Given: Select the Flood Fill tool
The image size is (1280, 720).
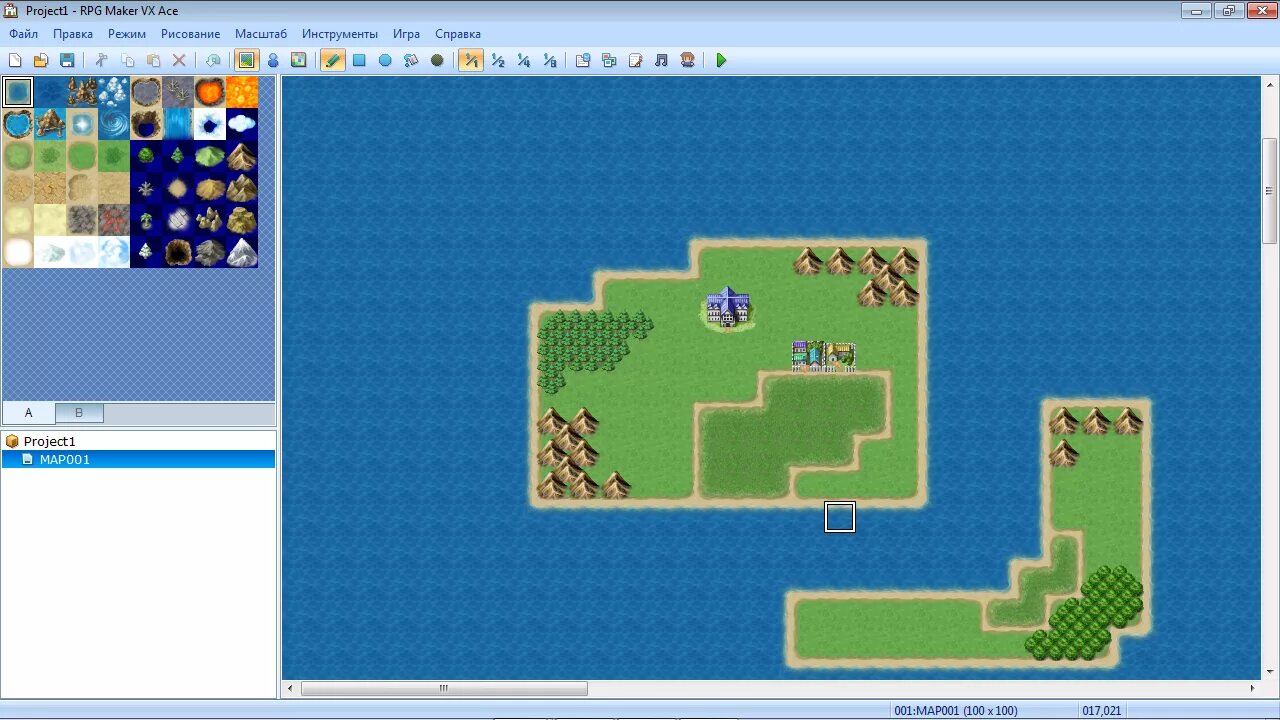Looking at the screenshot, I should (x=411, y=61).
